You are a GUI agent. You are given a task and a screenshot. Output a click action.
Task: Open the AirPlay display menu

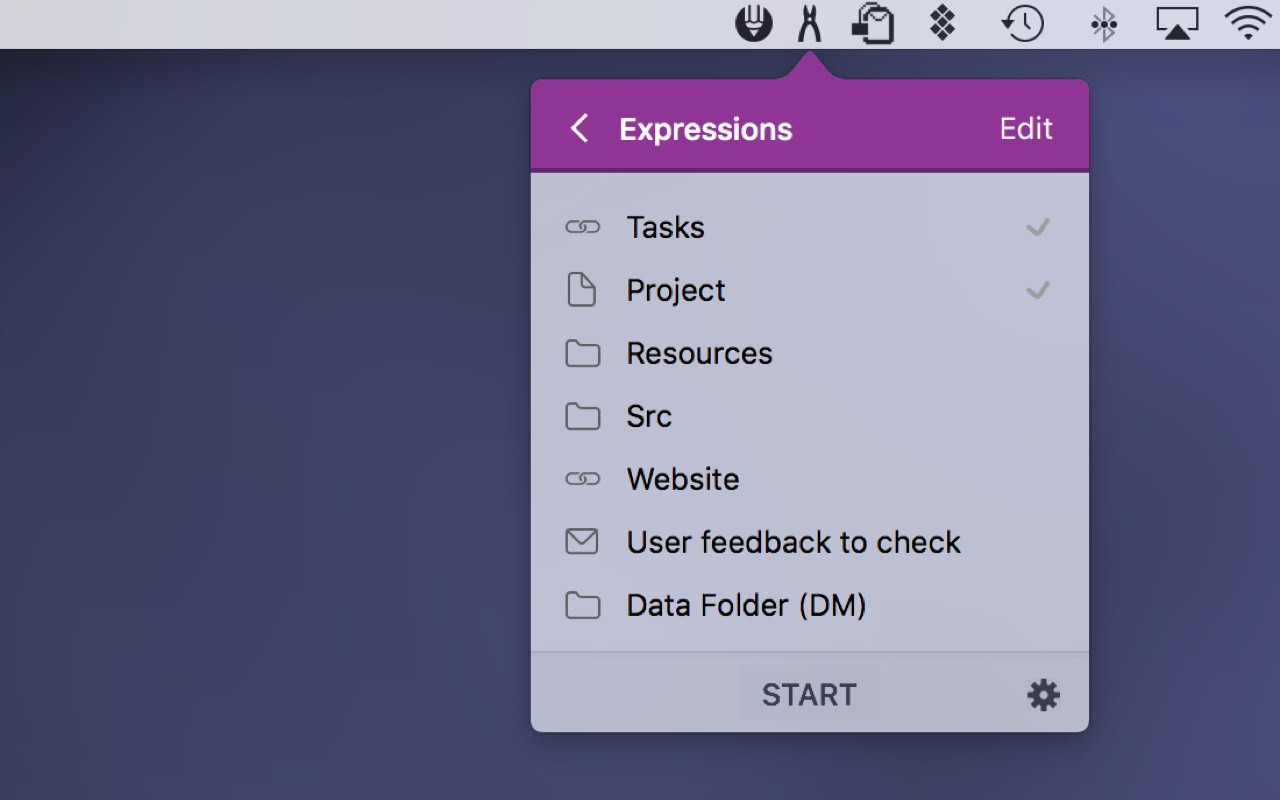1177,23
